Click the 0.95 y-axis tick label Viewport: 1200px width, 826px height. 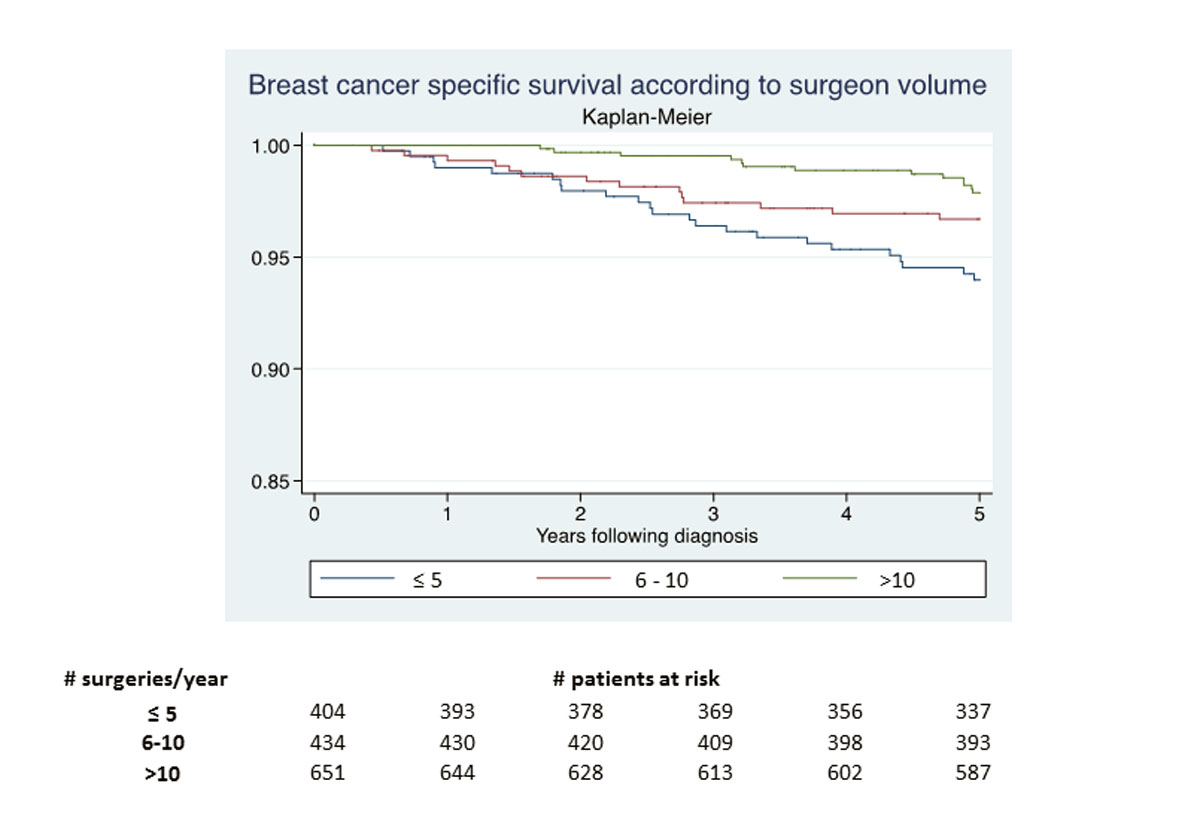pos(270,258)
